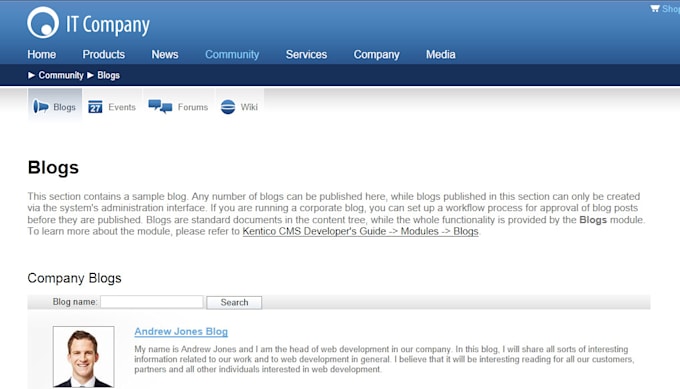Go to the Home menu
The height and width of the screenshot is (389, 680).
(42, 54)
